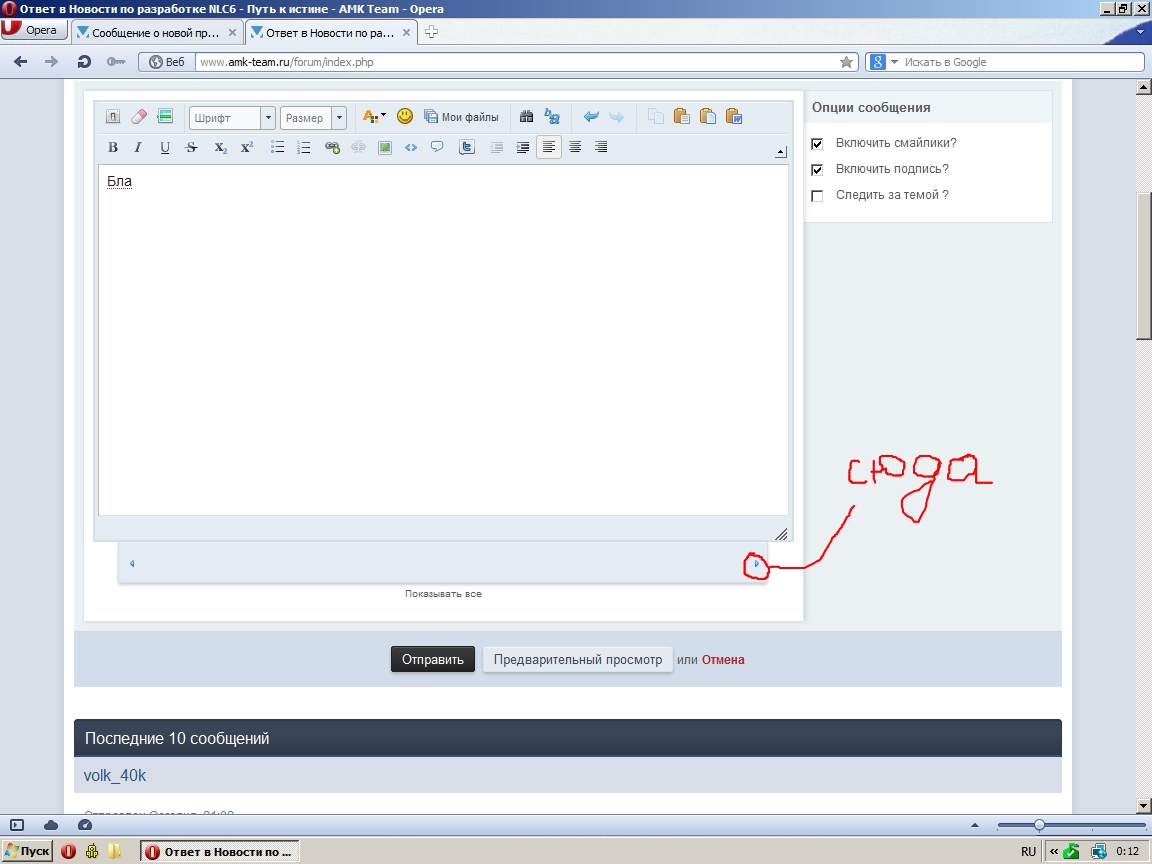Click the Redo arrow icon

pyautogui.click(x=616, y=116)
